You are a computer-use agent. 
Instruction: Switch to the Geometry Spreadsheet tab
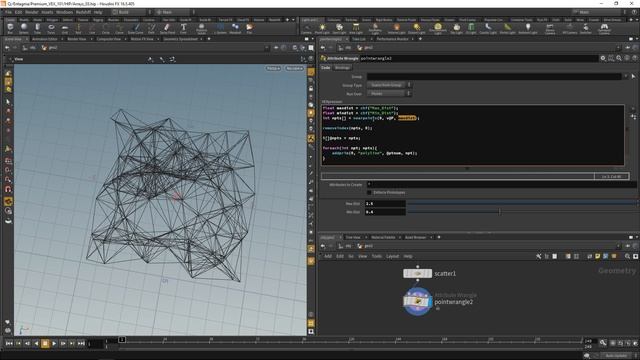(181, 39)
